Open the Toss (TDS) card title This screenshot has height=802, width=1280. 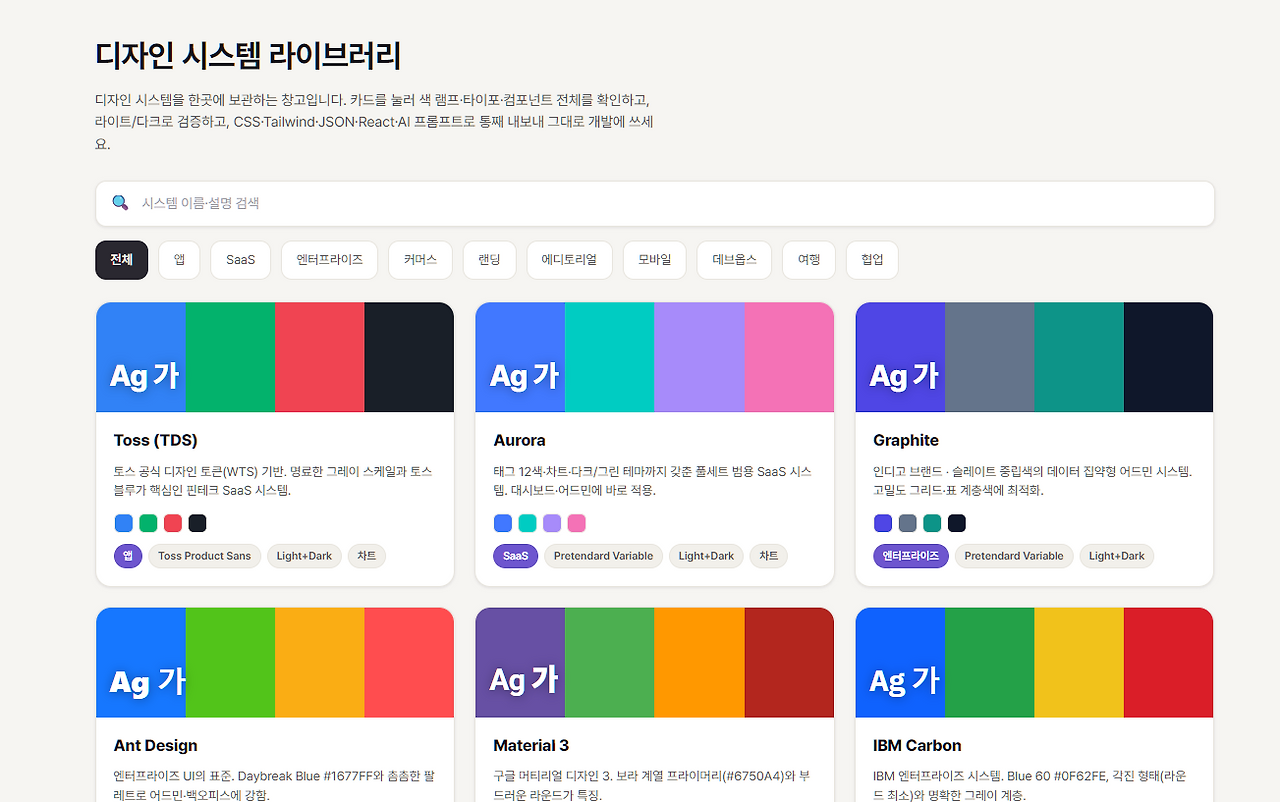click(x=156, y=440)
